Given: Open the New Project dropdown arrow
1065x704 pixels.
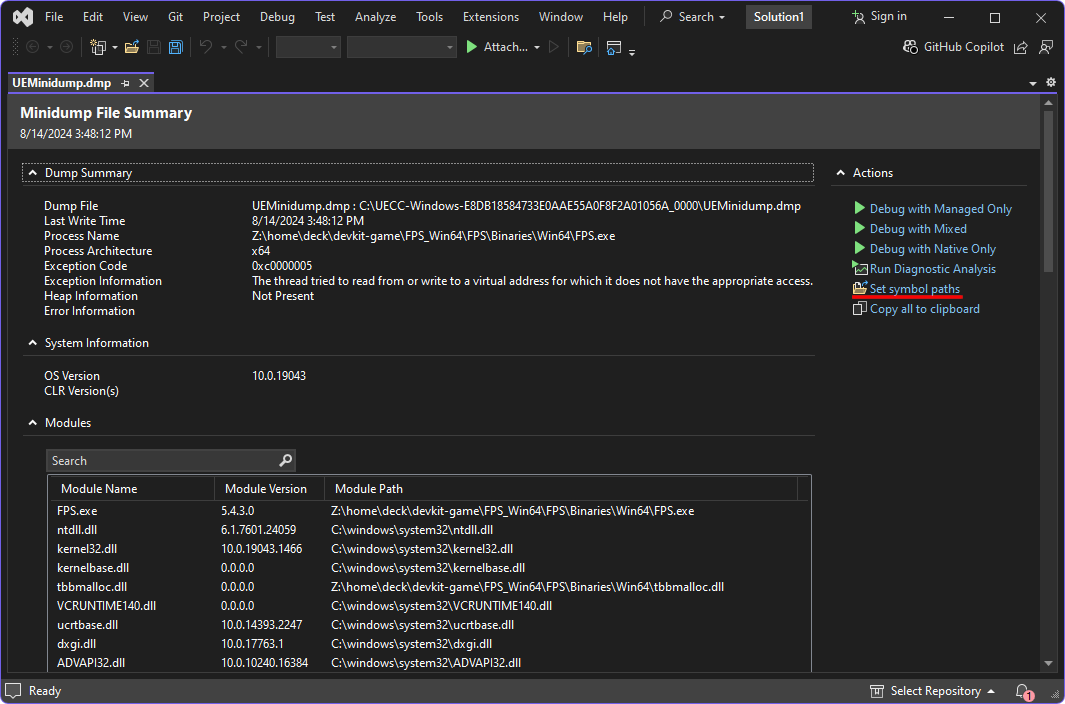Looking at the screenshot, I should coord(115,48).
